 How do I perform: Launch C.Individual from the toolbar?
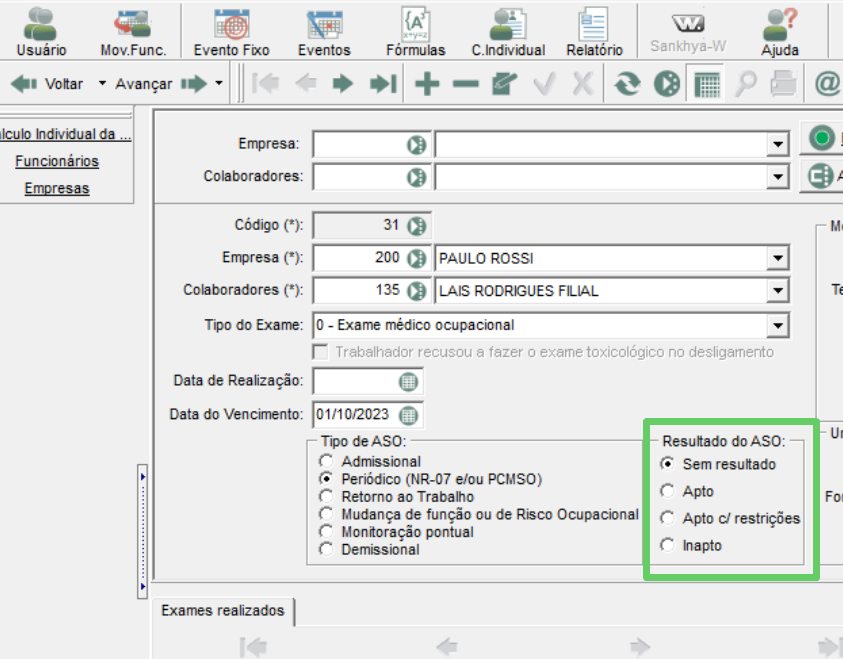pos(508,31)
